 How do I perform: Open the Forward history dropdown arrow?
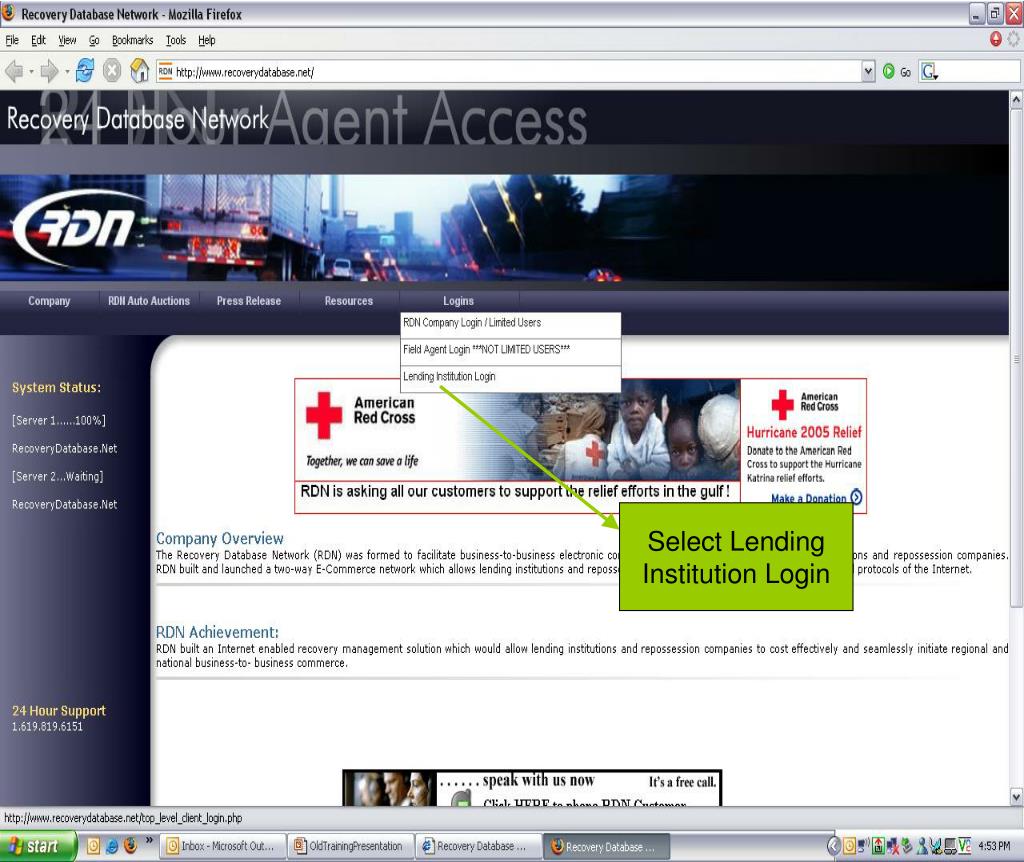(x=67, y=72)
